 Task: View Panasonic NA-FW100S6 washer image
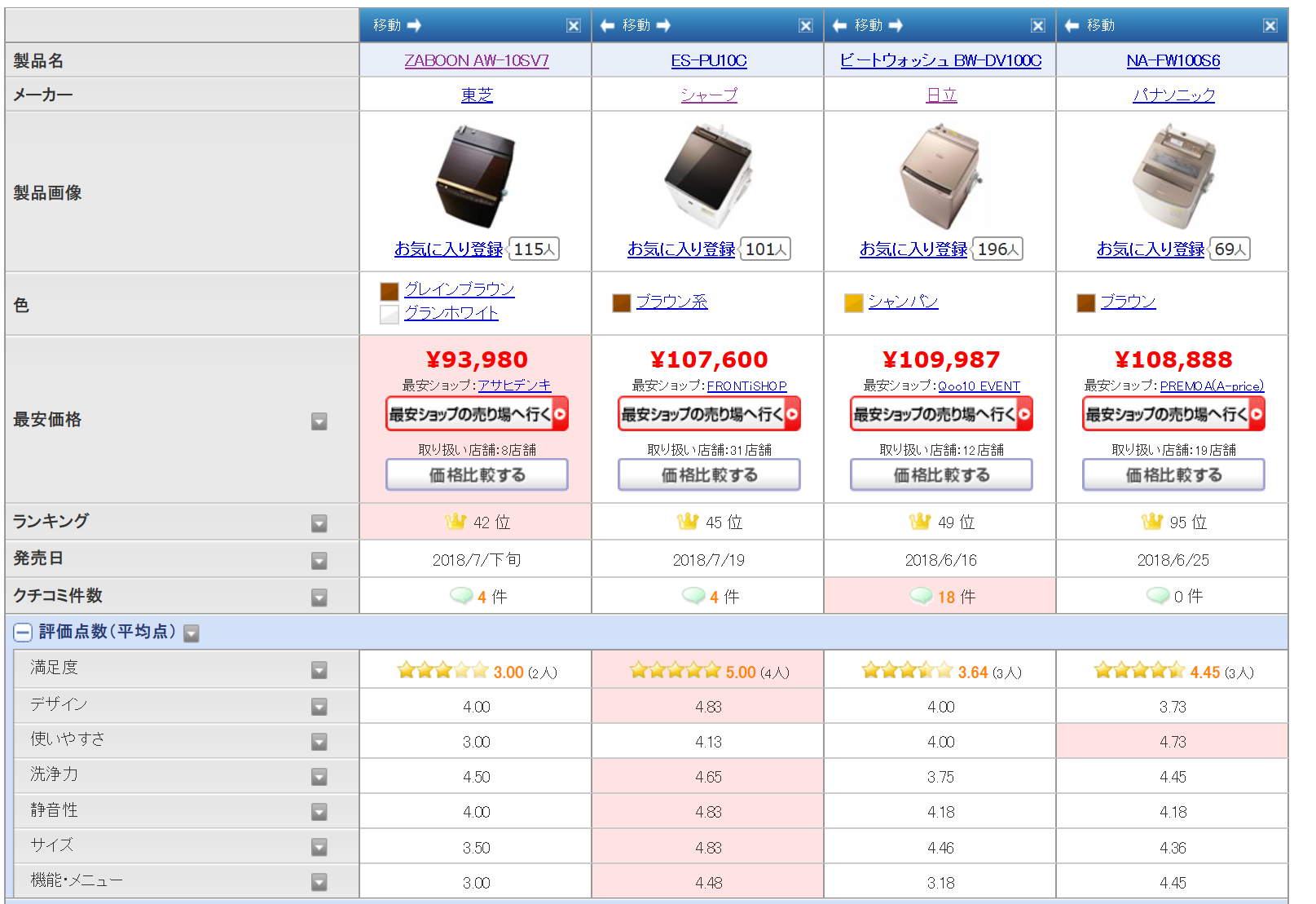(x=1173, y=174)
